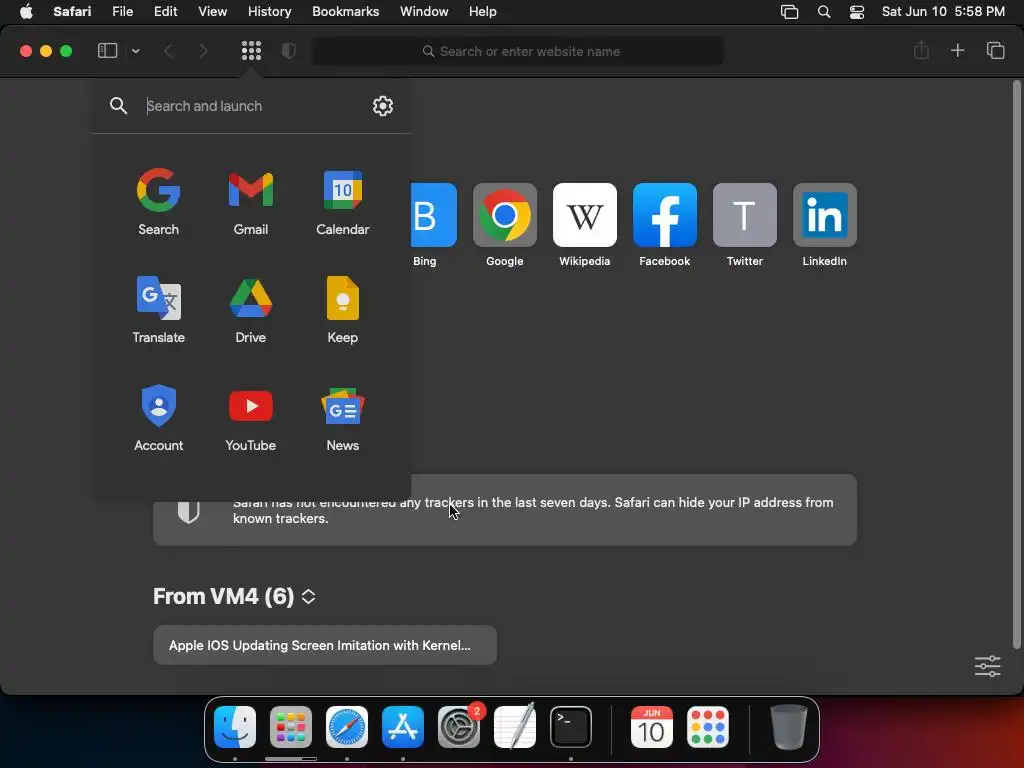Open the Window menu
The width and height of the screenshot is (1024, 768).
coord(424,12)
